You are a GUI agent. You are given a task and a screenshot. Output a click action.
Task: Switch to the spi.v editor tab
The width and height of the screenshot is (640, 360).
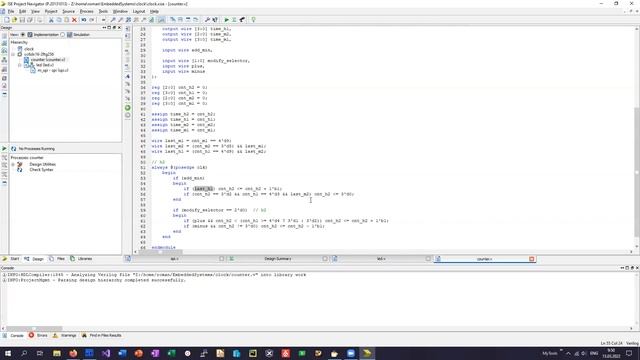(174, 259)
